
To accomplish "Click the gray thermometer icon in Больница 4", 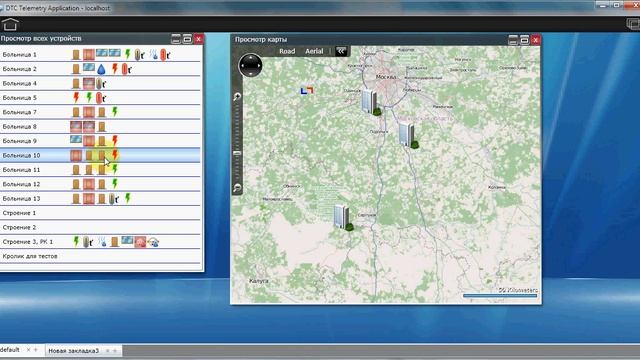I will [101, 84].
